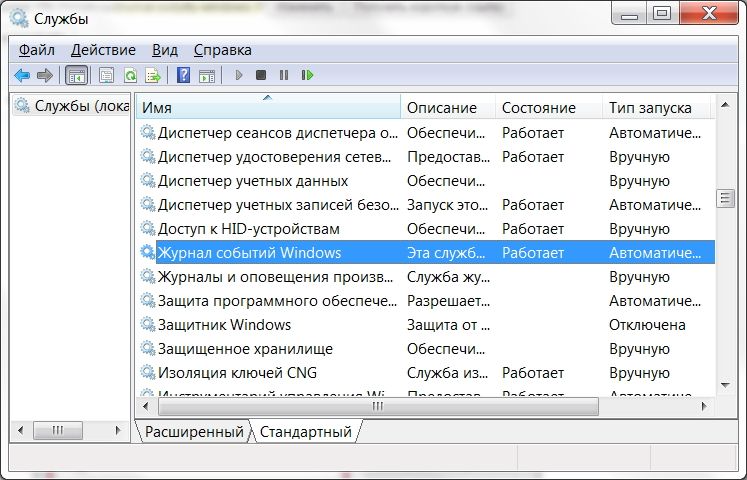747x480 pixels.
Task: Select Службы (локальные) in the tree
Action: 71,105
